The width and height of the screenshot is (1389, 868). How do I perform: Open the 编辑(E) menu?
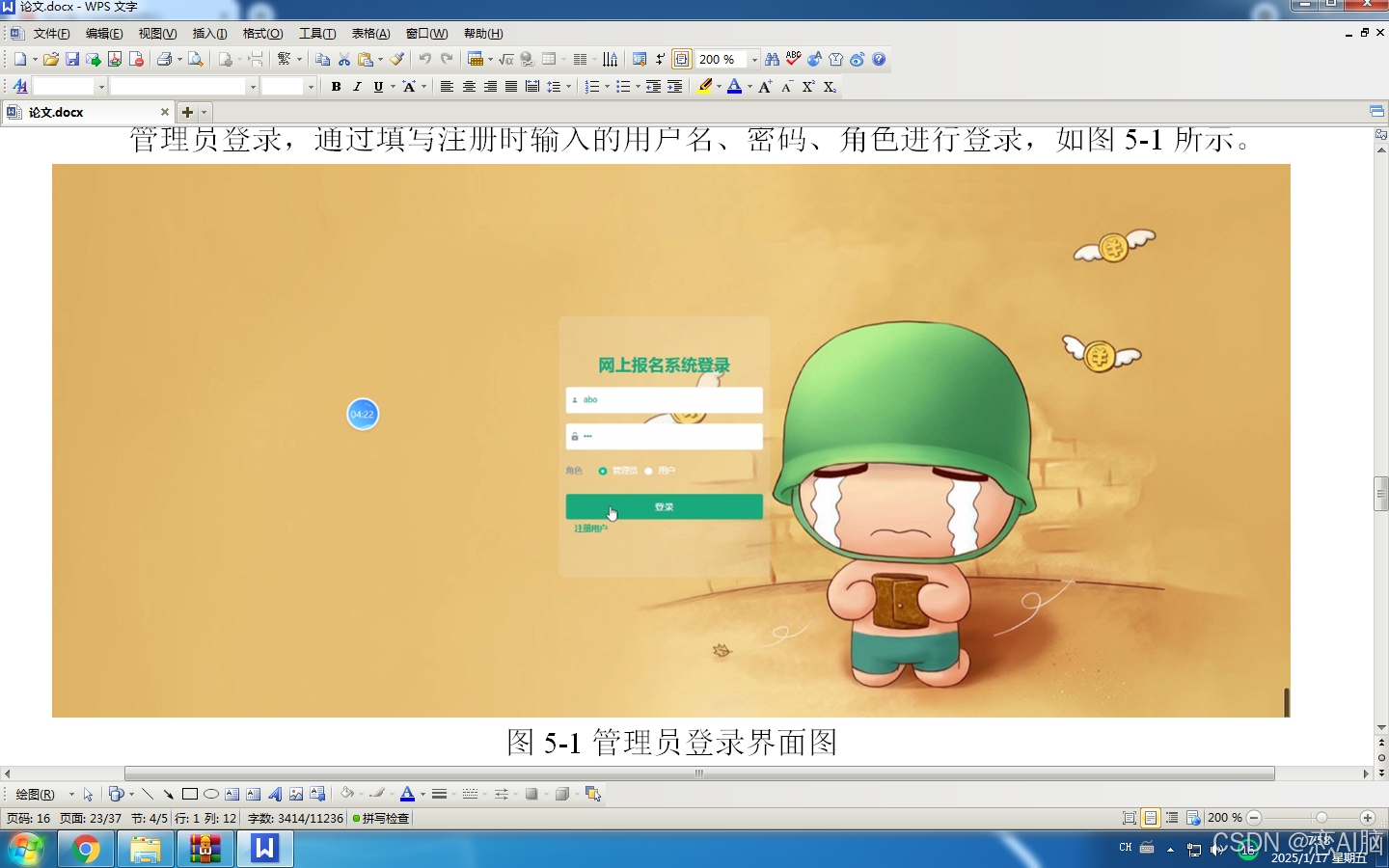coord(104,34)
